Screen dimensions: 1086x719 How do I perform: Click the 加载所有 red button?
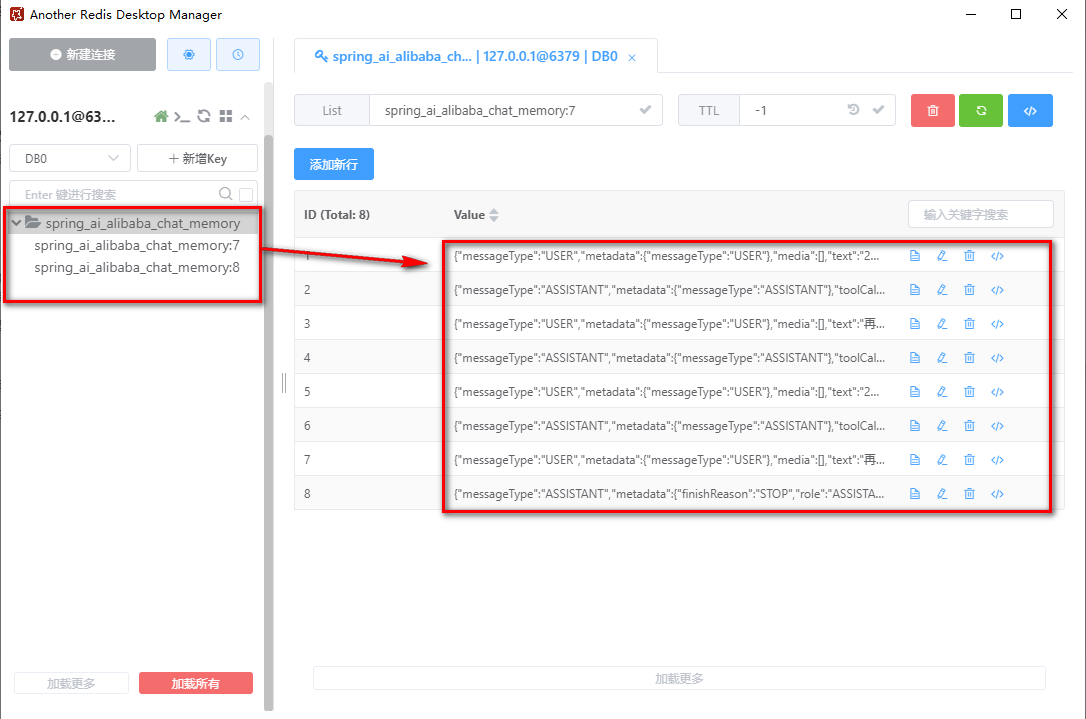196,684
